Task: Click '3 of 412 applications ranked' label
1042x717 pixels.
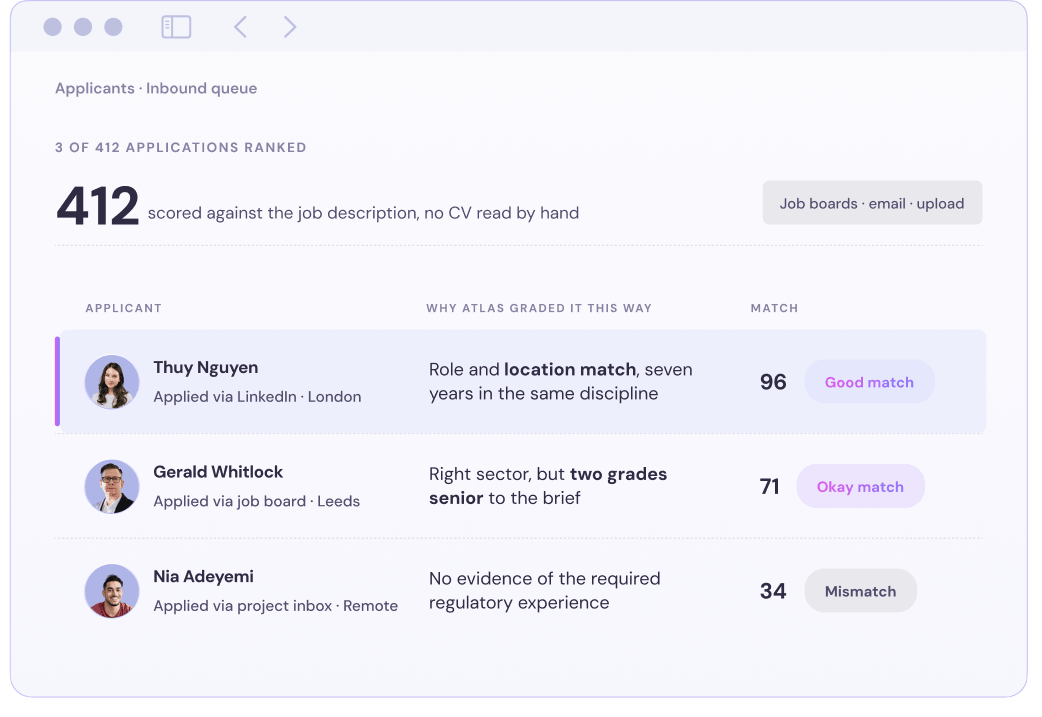Action: pos(181,148)
